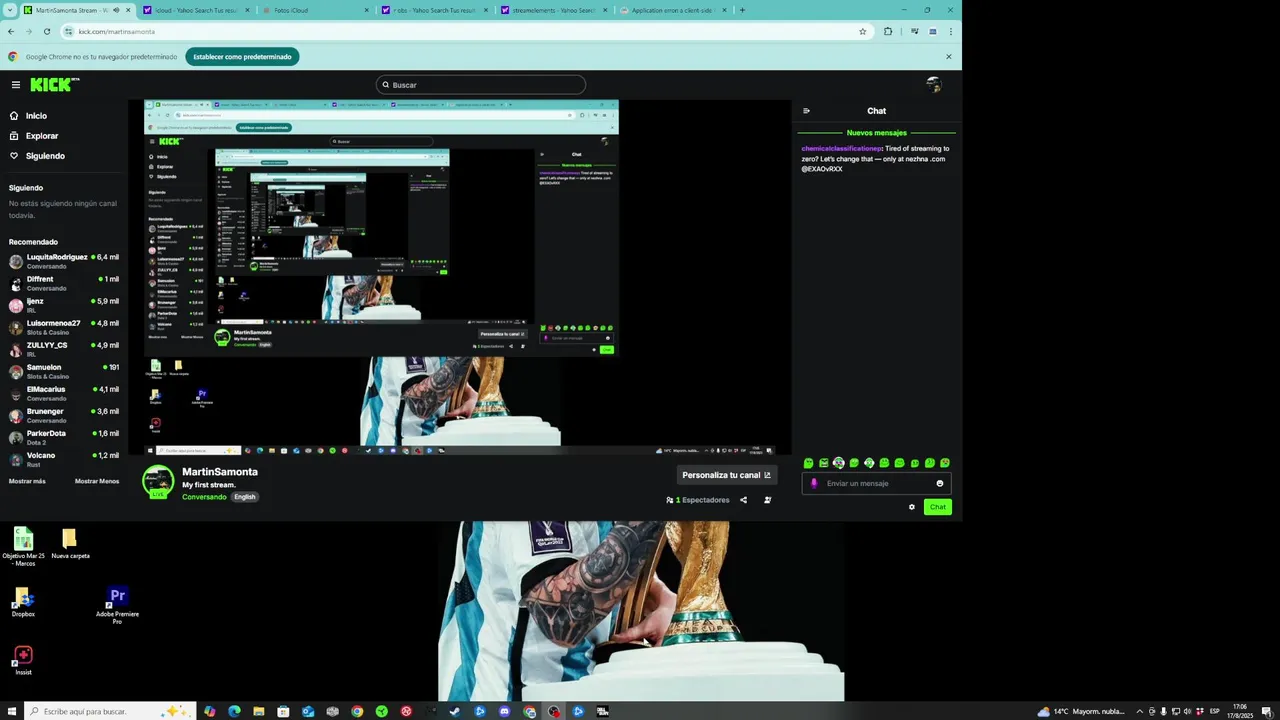Open the emote picker smiley in message box
1280x720 pixels.
(x=939, y=484)
